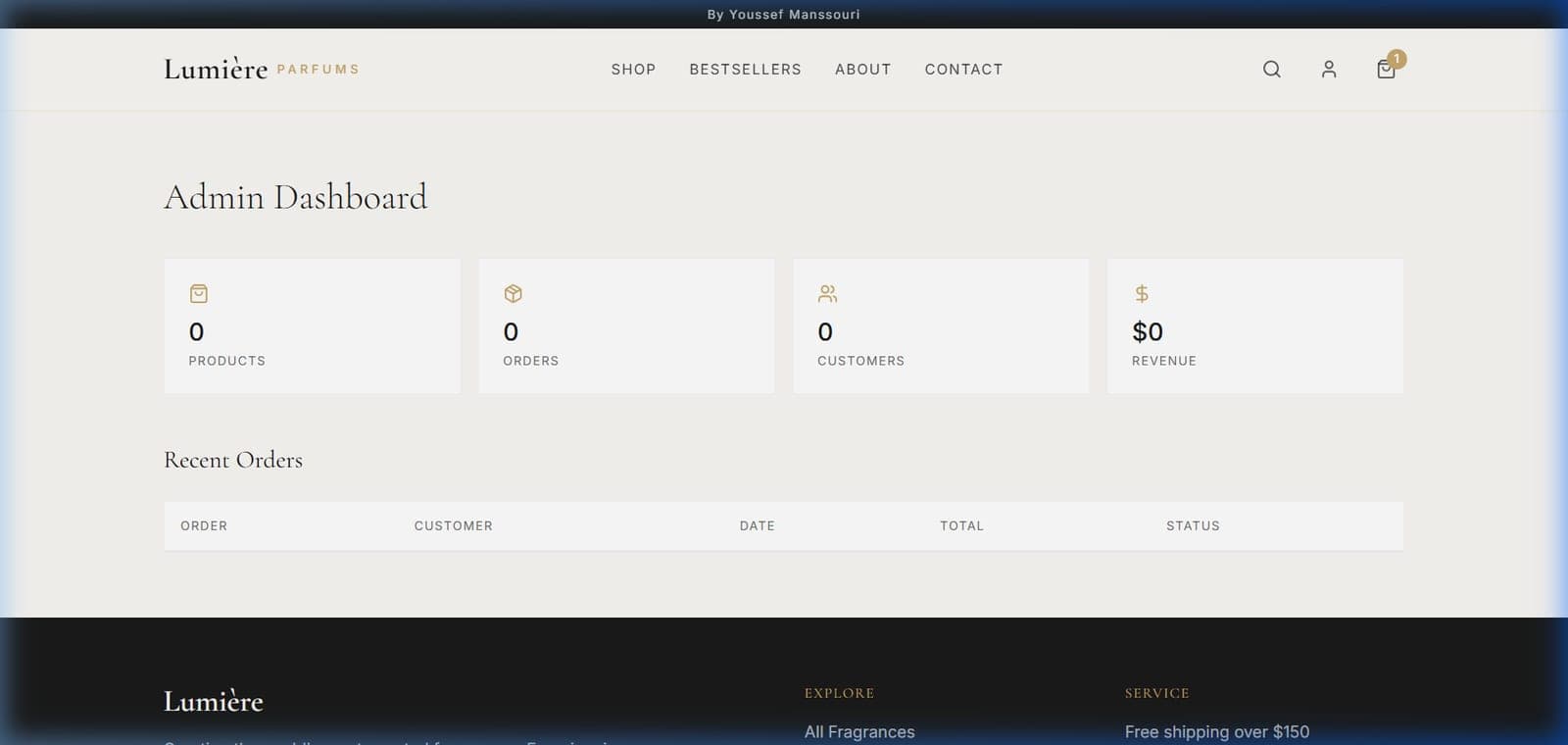Select the Total column header
This screenshot has width=1568, height=745.
(961, 526)
